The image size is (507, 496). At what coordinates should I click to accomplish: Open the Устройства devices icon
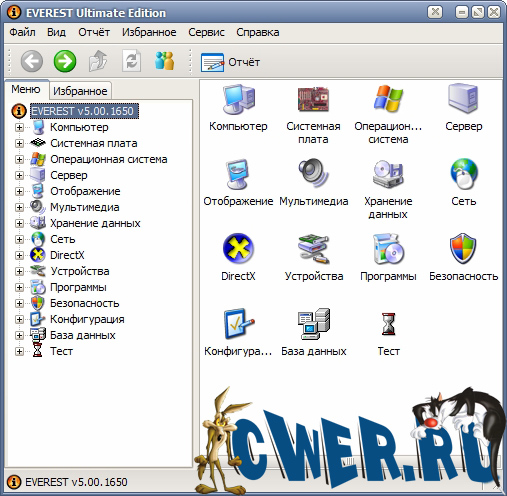pos(313,249)
